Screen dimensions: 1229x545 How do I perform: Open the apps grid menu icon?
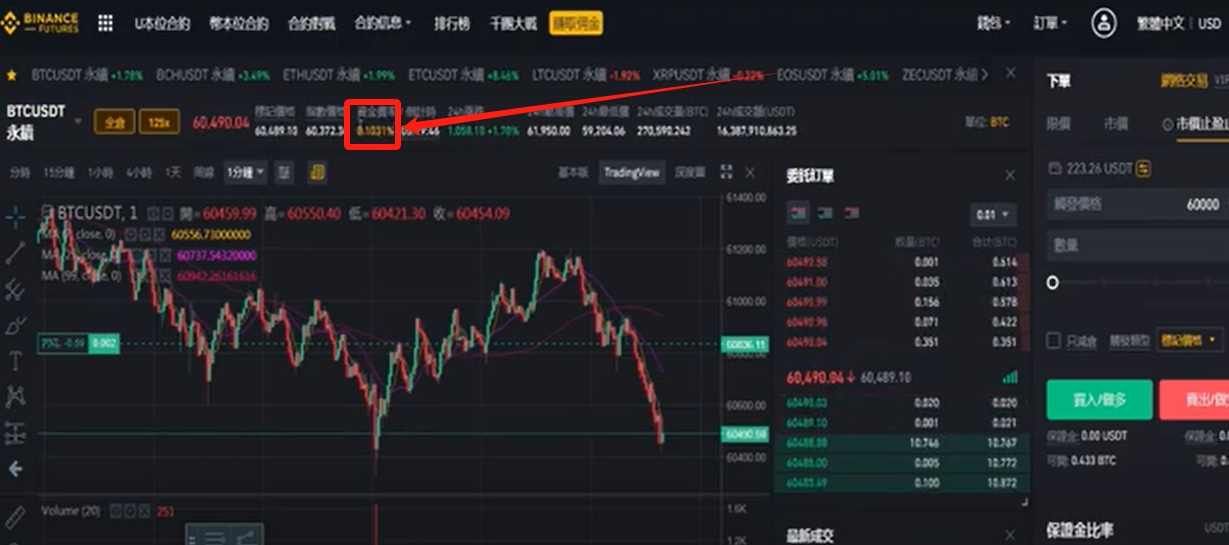105,23
